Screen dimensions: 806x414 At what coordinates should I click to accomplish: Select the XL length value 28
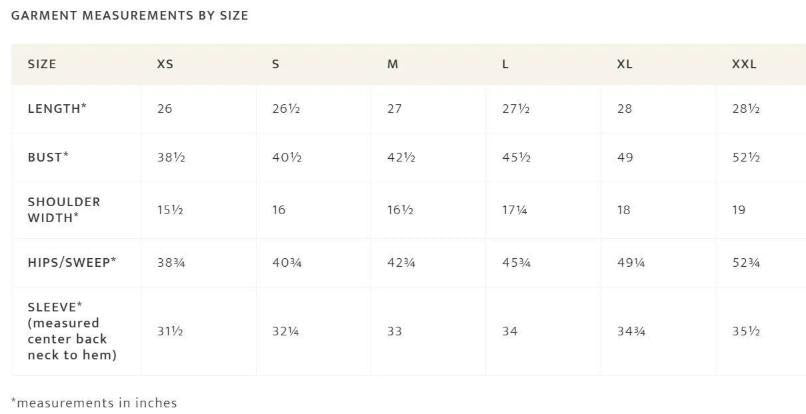click(x=625, y=109)
